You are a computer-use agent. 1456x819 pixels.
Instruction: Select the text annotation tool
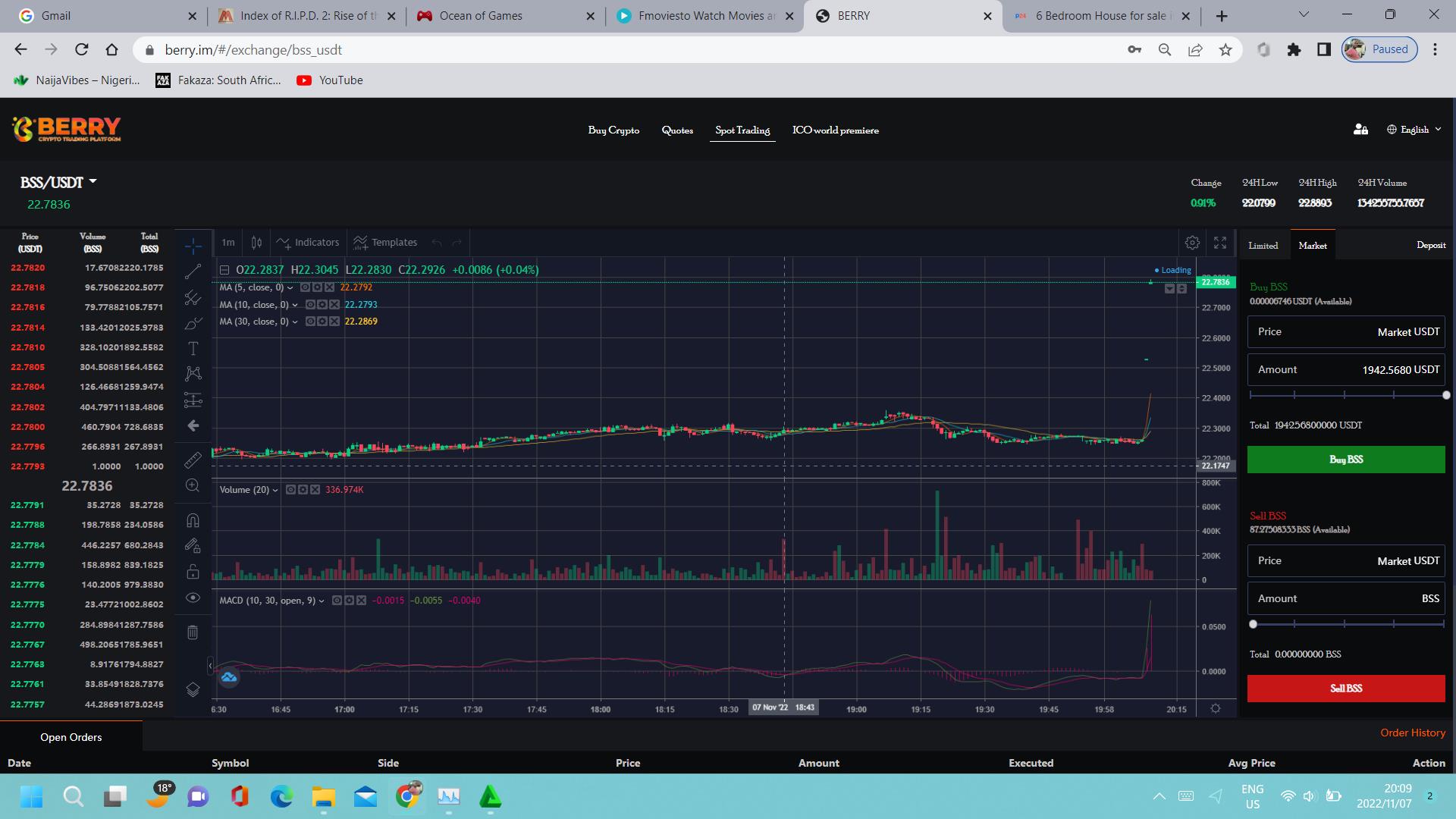pos(193,348)
